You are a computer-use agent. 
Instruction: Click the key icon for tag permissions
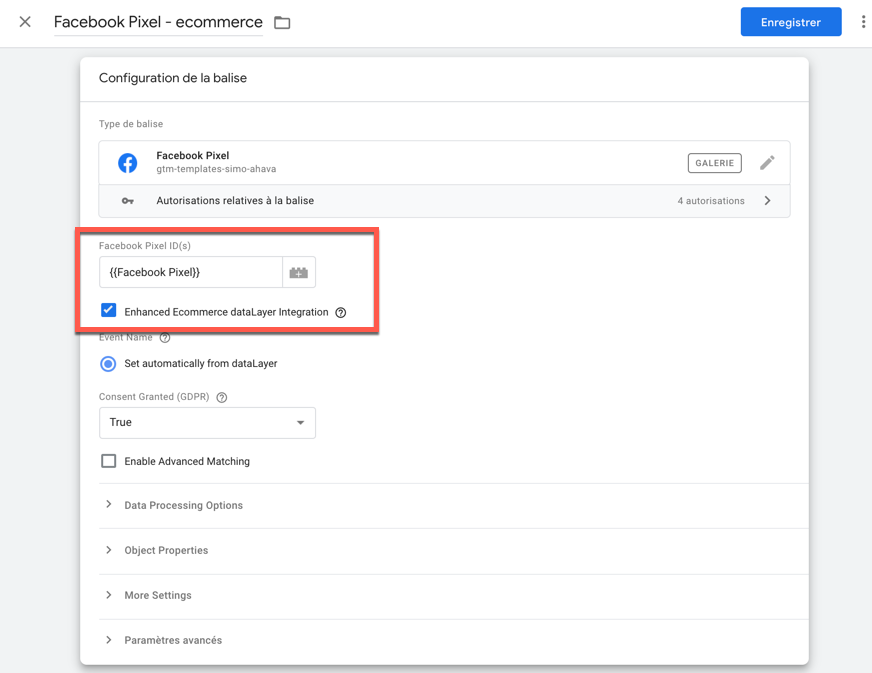point(128,201)
